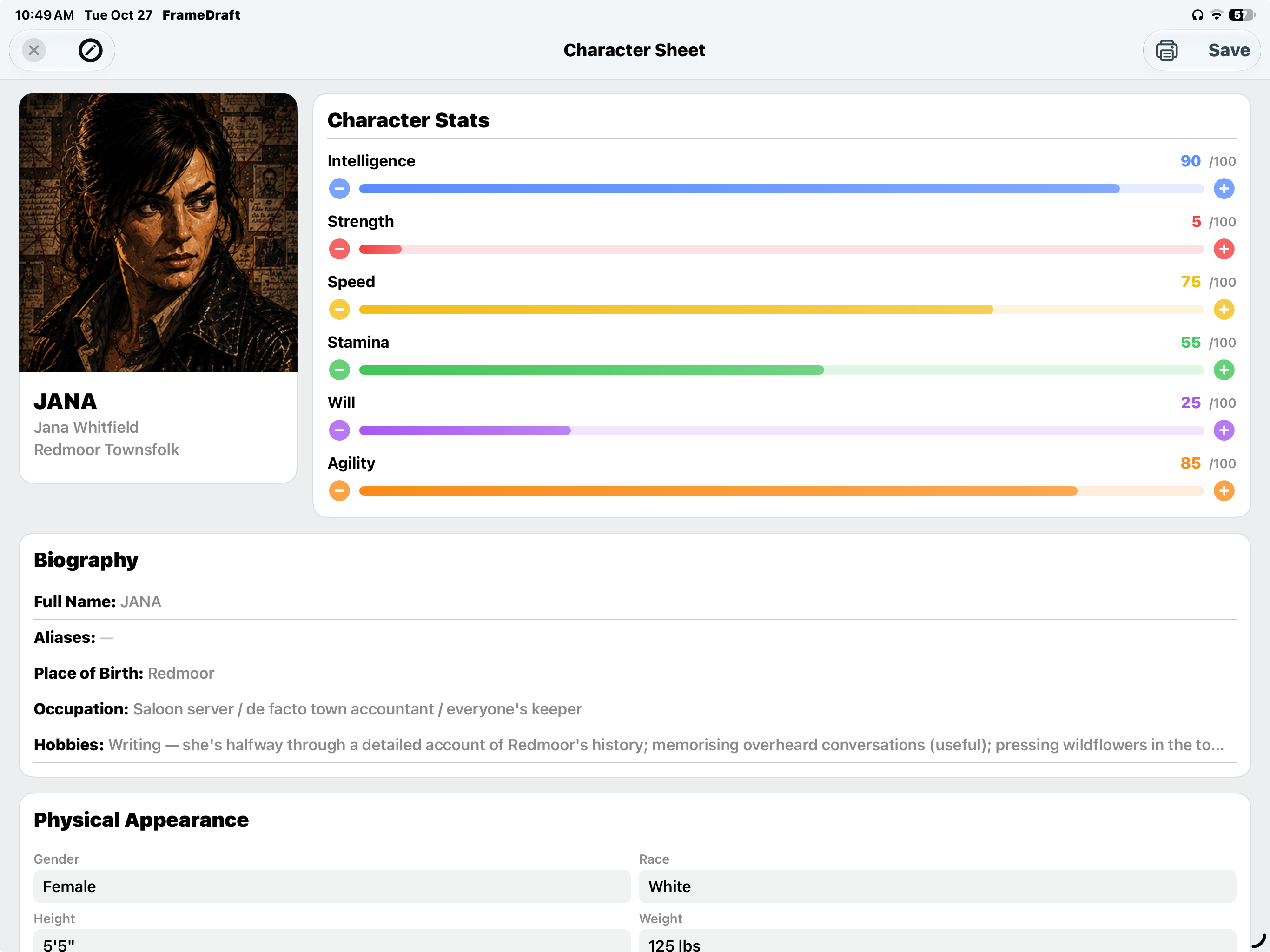1270x952 pixels.
Task: Open the truncated Hobbies row
Action: (x=635, y=744)
